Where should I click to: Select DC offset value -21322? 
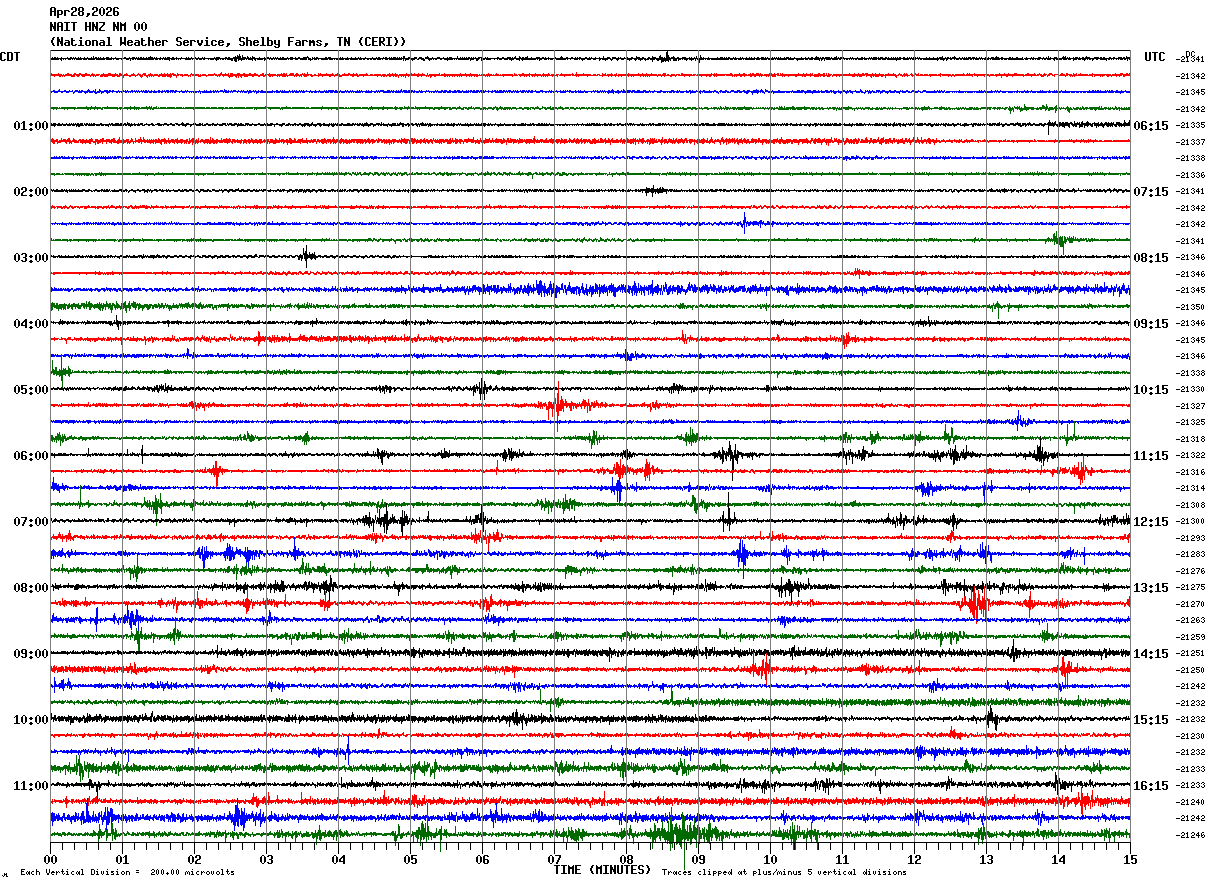tap(1191, 456)
